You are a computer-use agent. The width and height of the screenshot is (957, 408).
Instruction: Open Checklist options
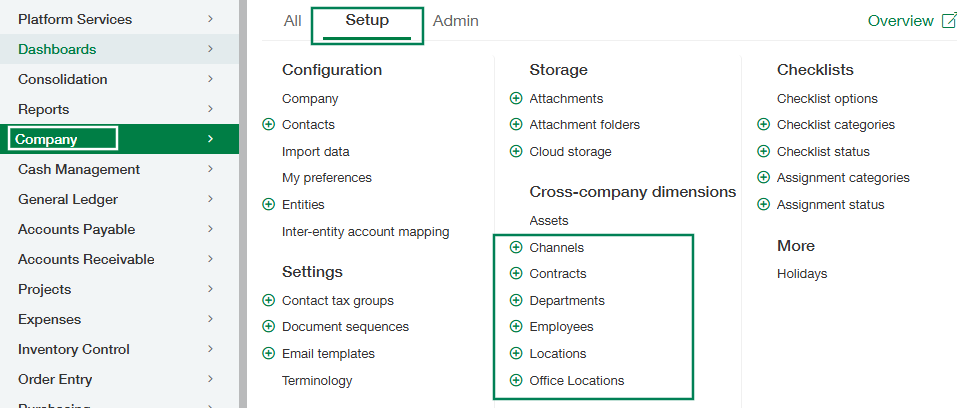(827, 98)
